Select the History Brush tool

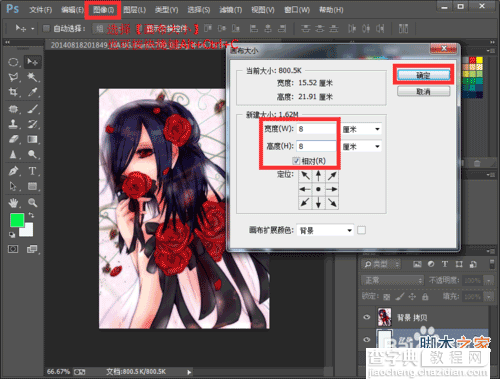pyautogui.click(x=32, y=124)
